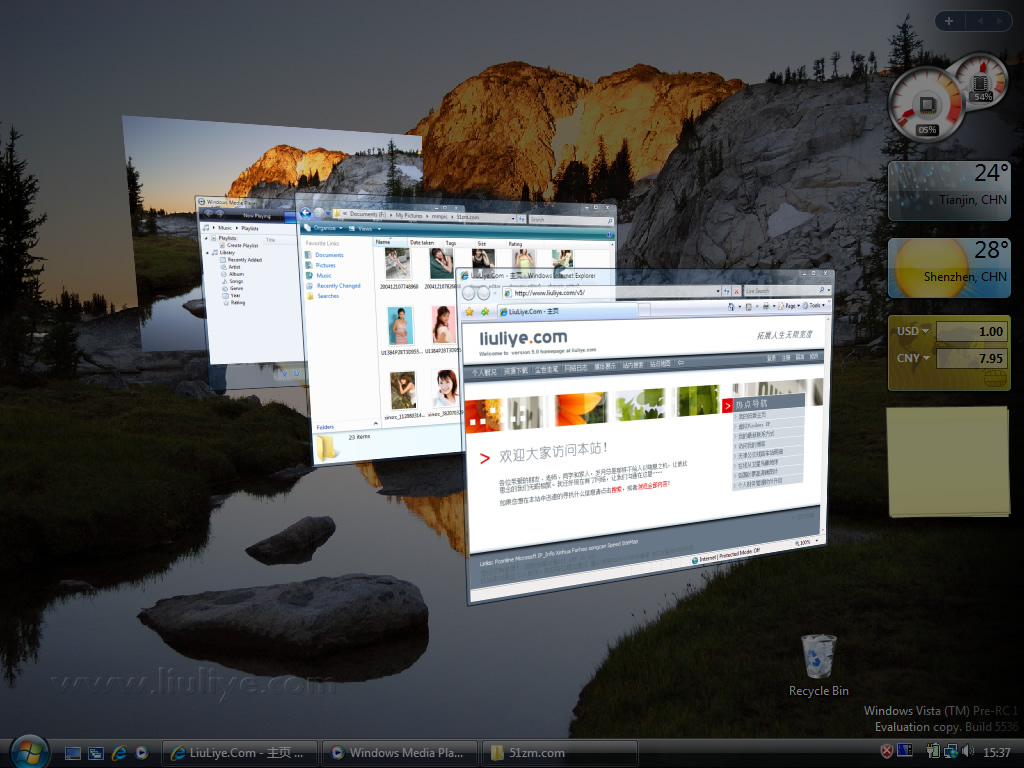Click Show Desktop in Quick Launch

coord(73,753)
